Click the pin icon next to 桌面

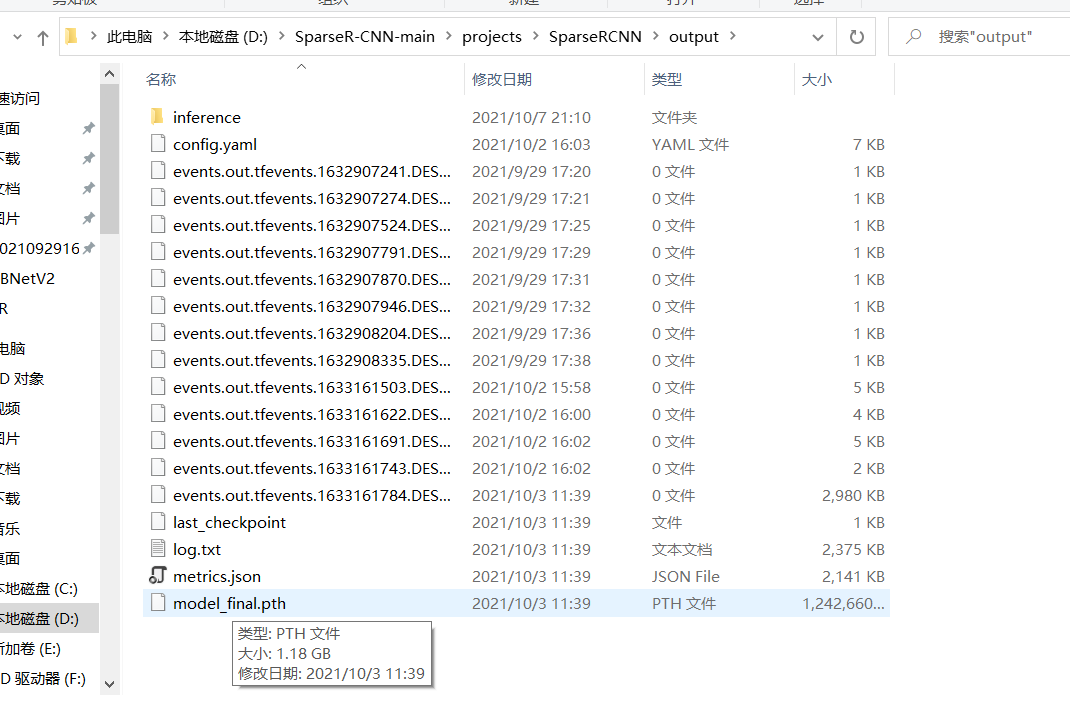pos(88,128)
